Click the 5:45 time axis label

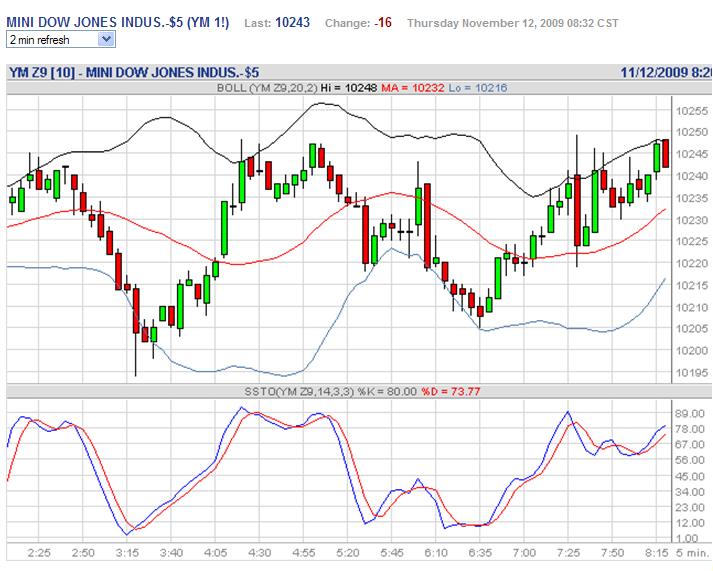pyautogui.click(x=392, y=553)
